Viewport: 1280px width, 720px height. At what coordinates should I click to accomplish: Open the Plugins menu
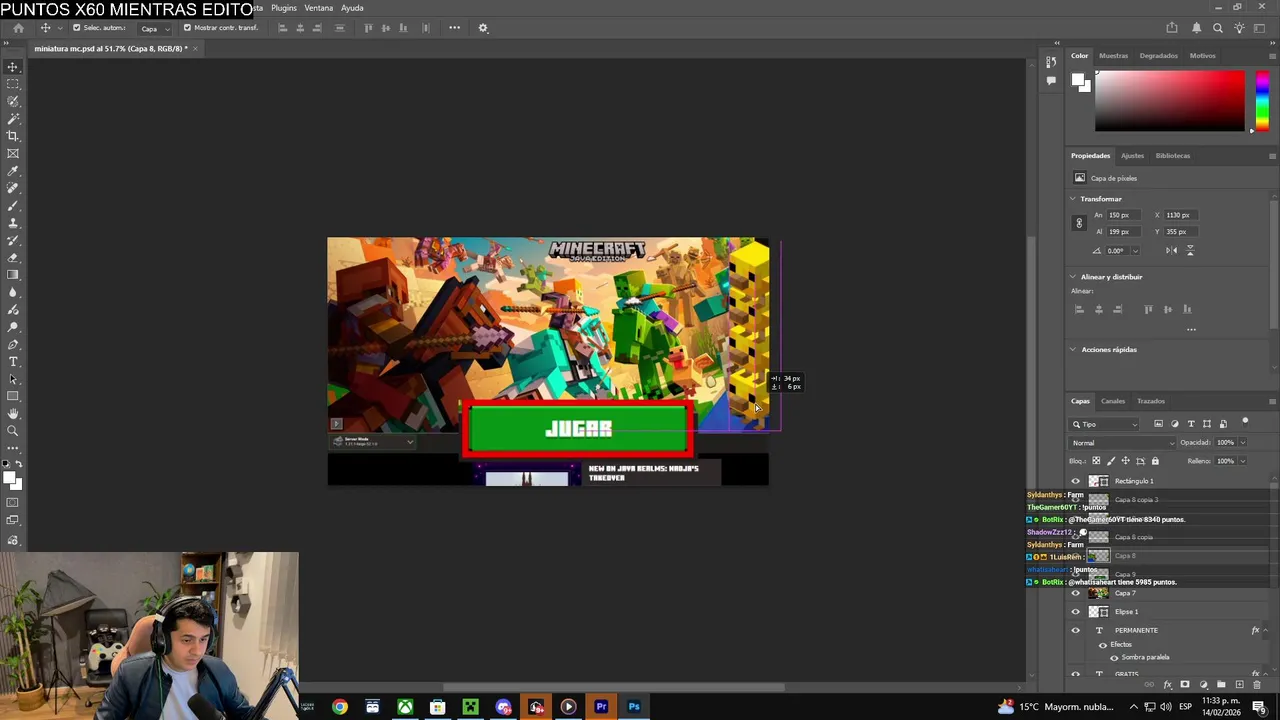pyautogui.click(x=284, y=8)
